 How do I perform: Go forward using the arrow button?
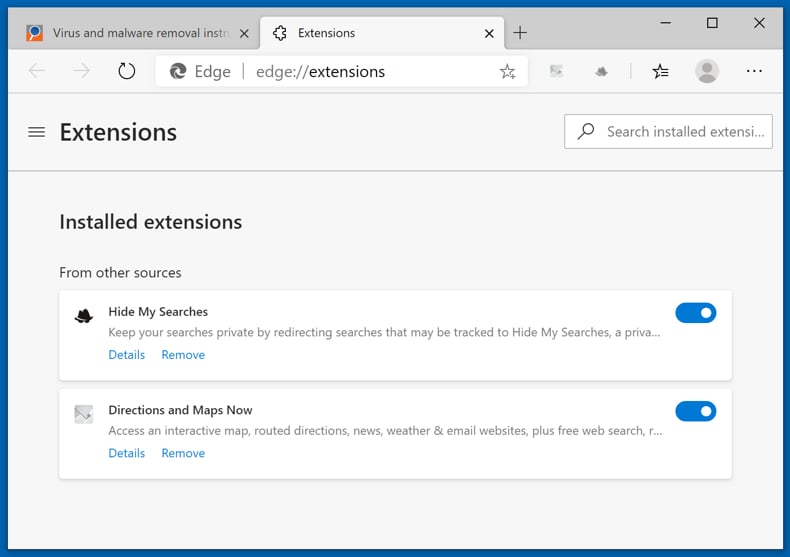pyautogui.click(x=81, y=71)
